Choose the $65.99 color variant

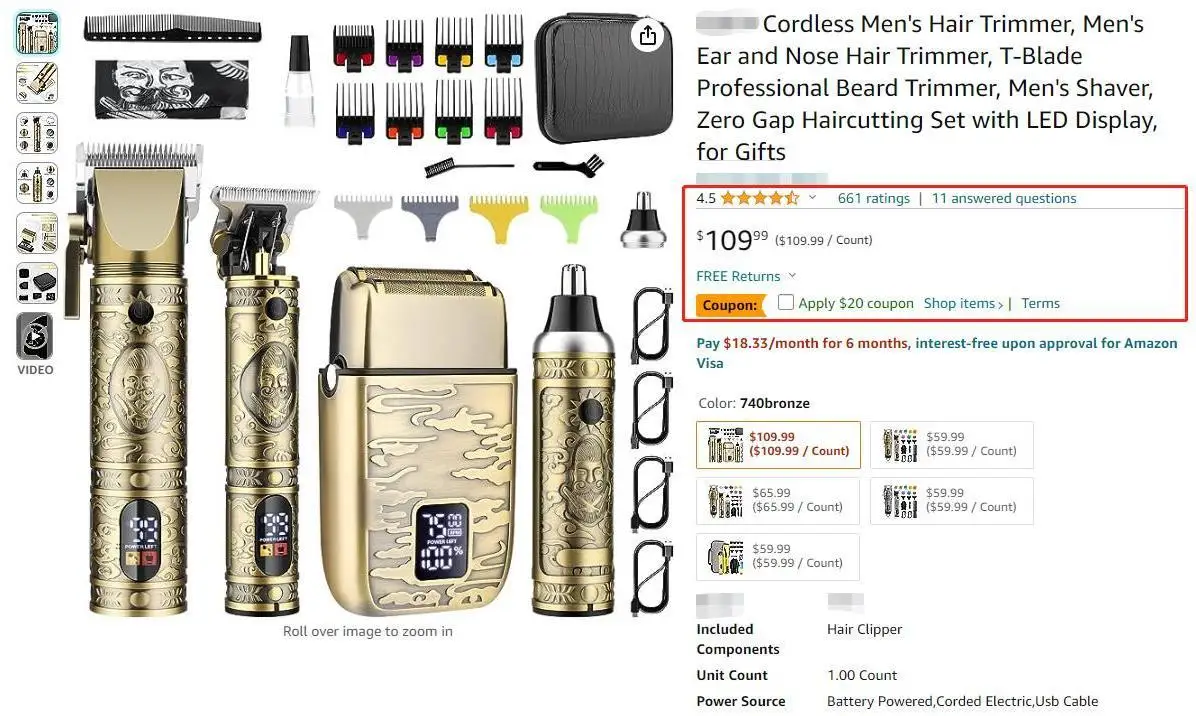[x=778, y=500]
